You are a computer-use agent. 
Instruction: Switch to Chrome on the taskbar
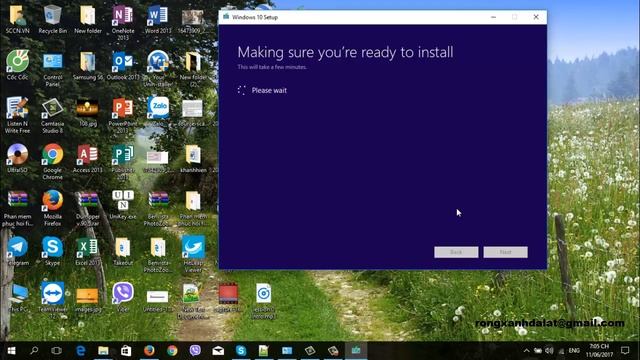[172, 351]
